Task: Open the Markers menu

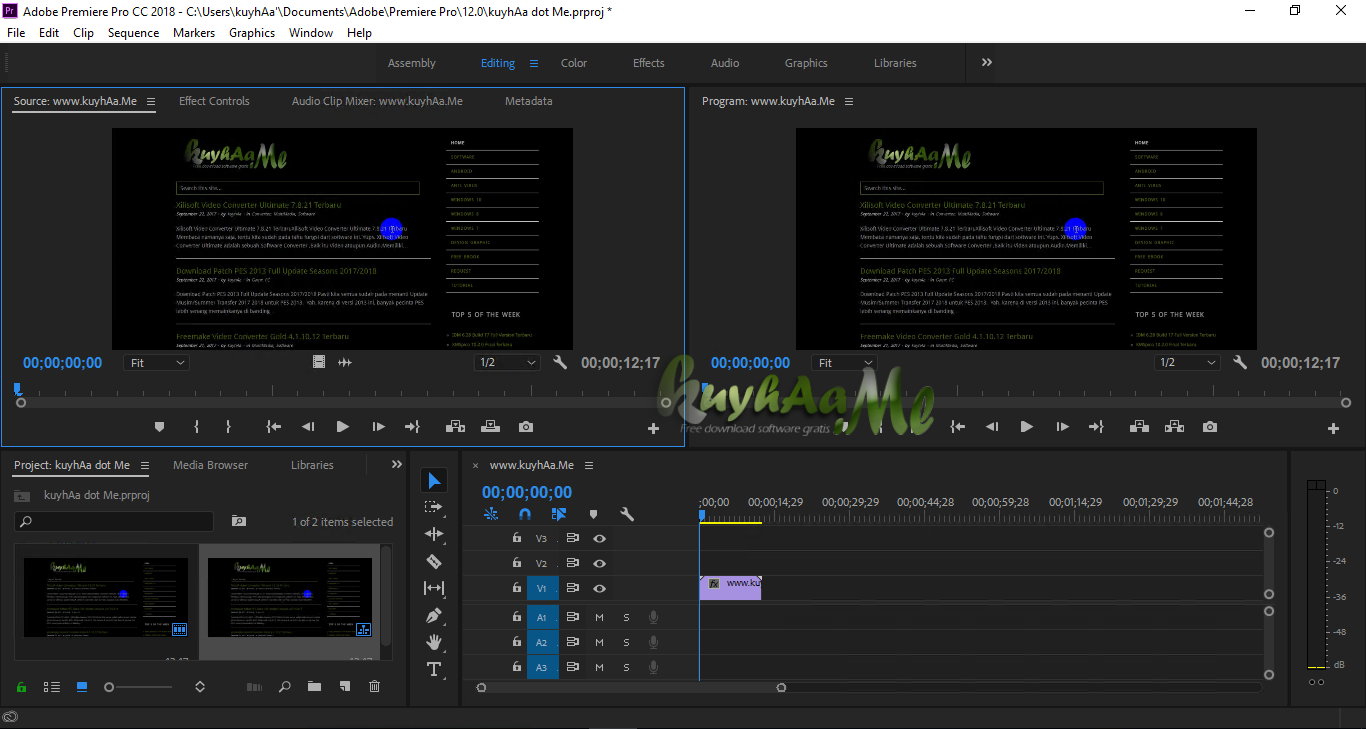Action: point(194,33)
